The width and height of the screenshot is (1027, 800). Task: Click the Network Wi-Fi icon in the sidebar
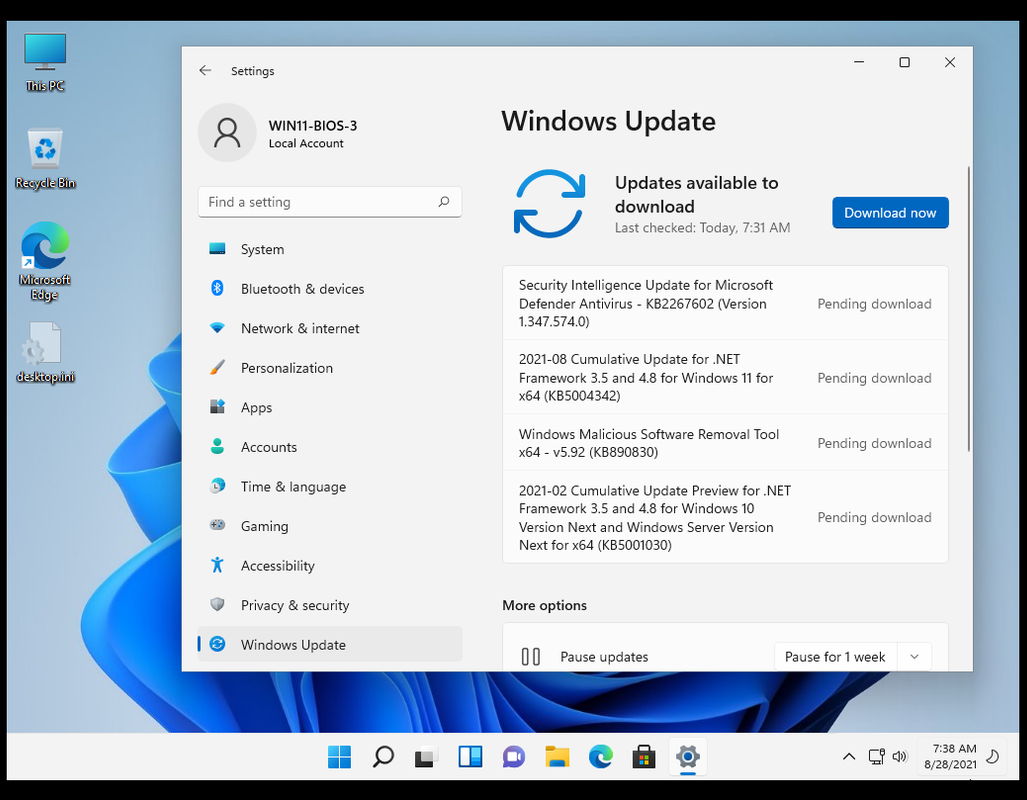coord(217,328)
